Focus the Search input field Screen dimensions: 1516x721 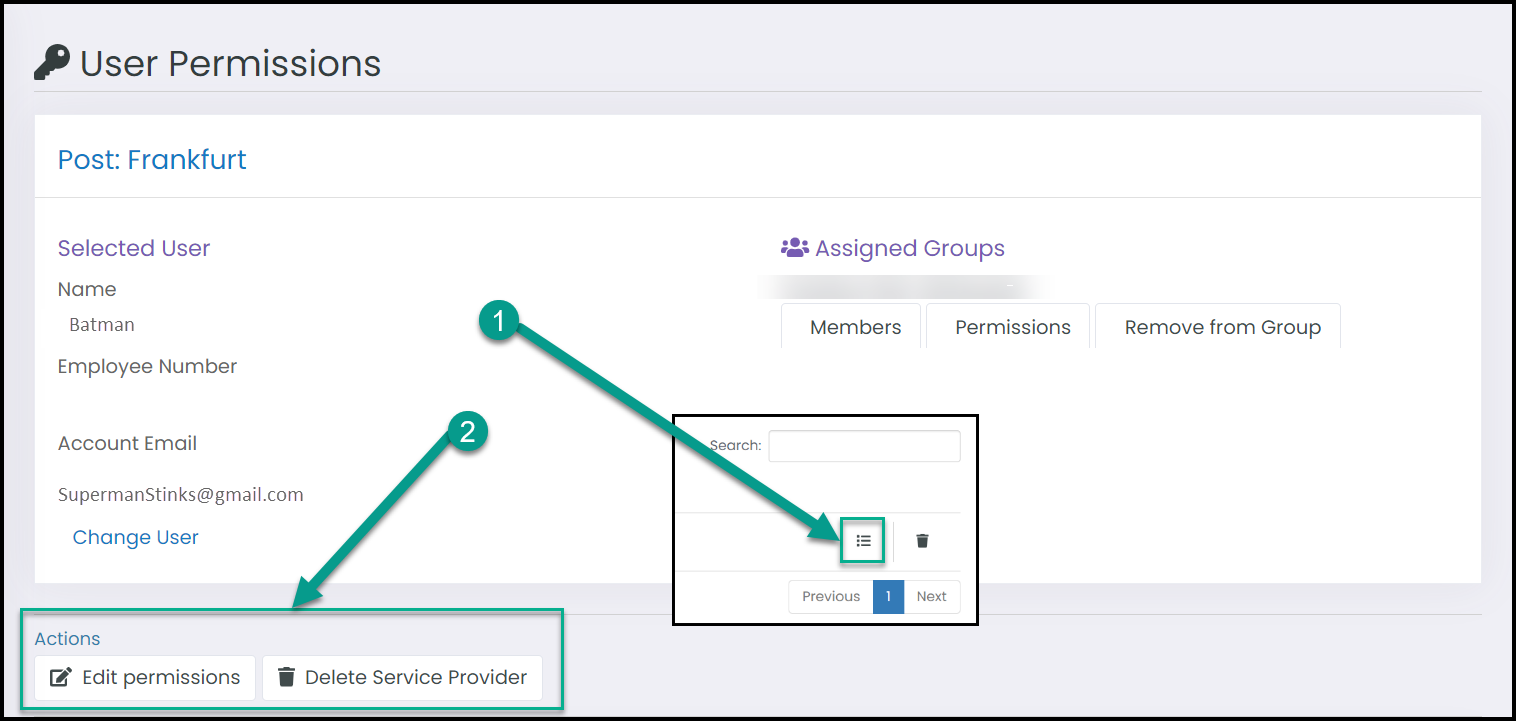pos(864,446)
